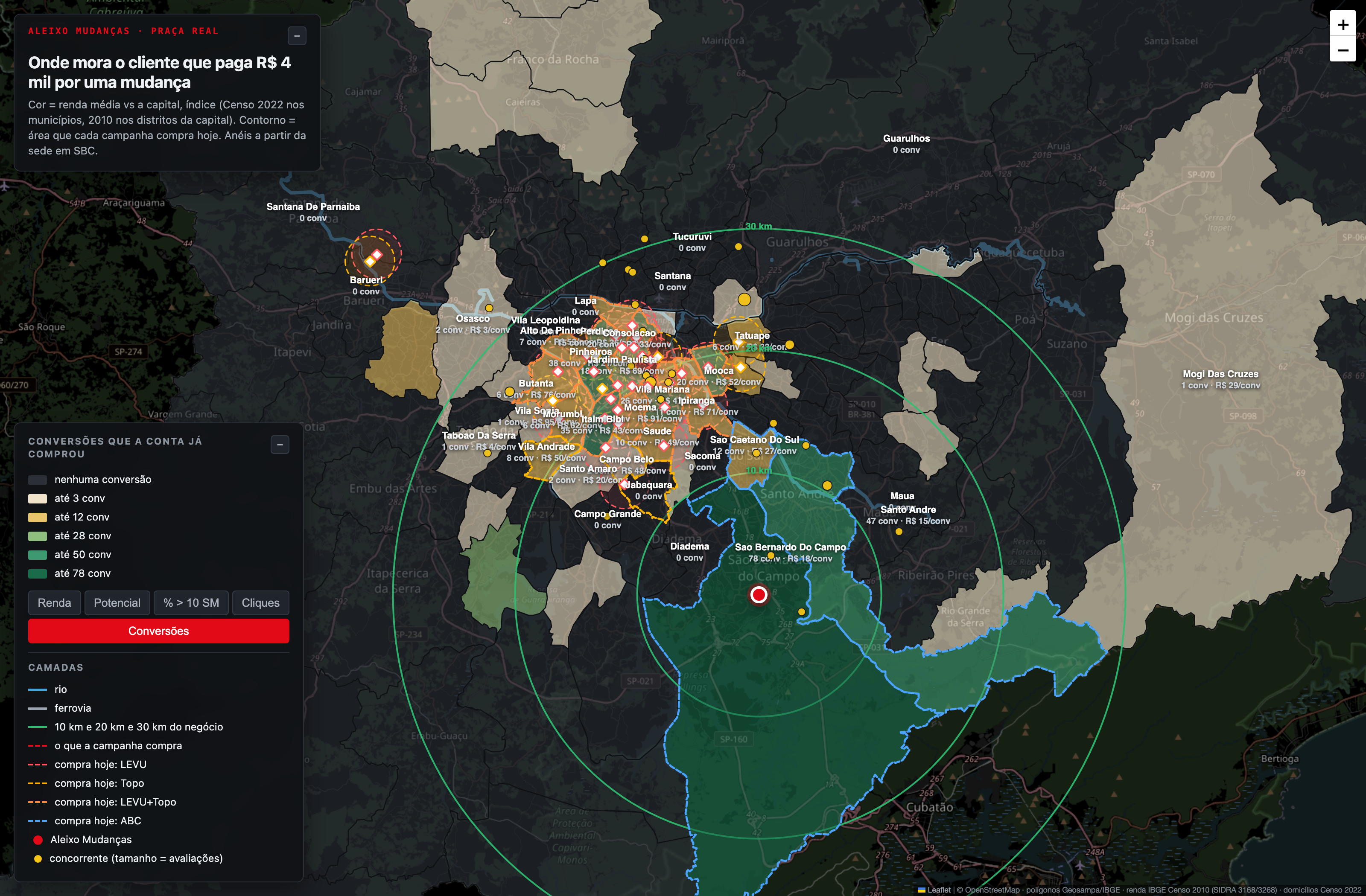Zoom out of the map
The image size is (1366, 896).
pos(1343,50)
